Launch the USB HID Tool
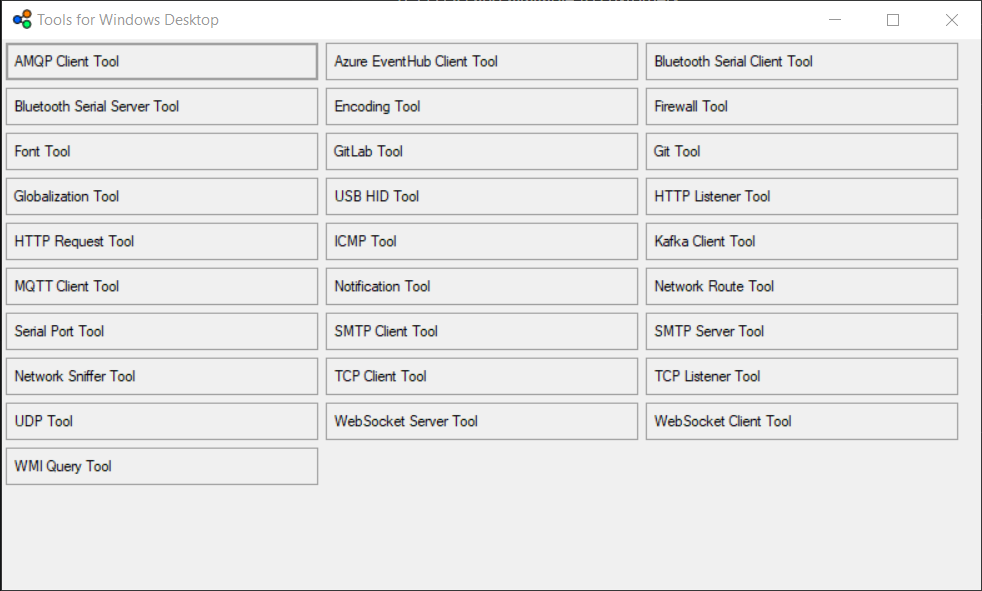 pyautogui.click(x=481, y=197)
